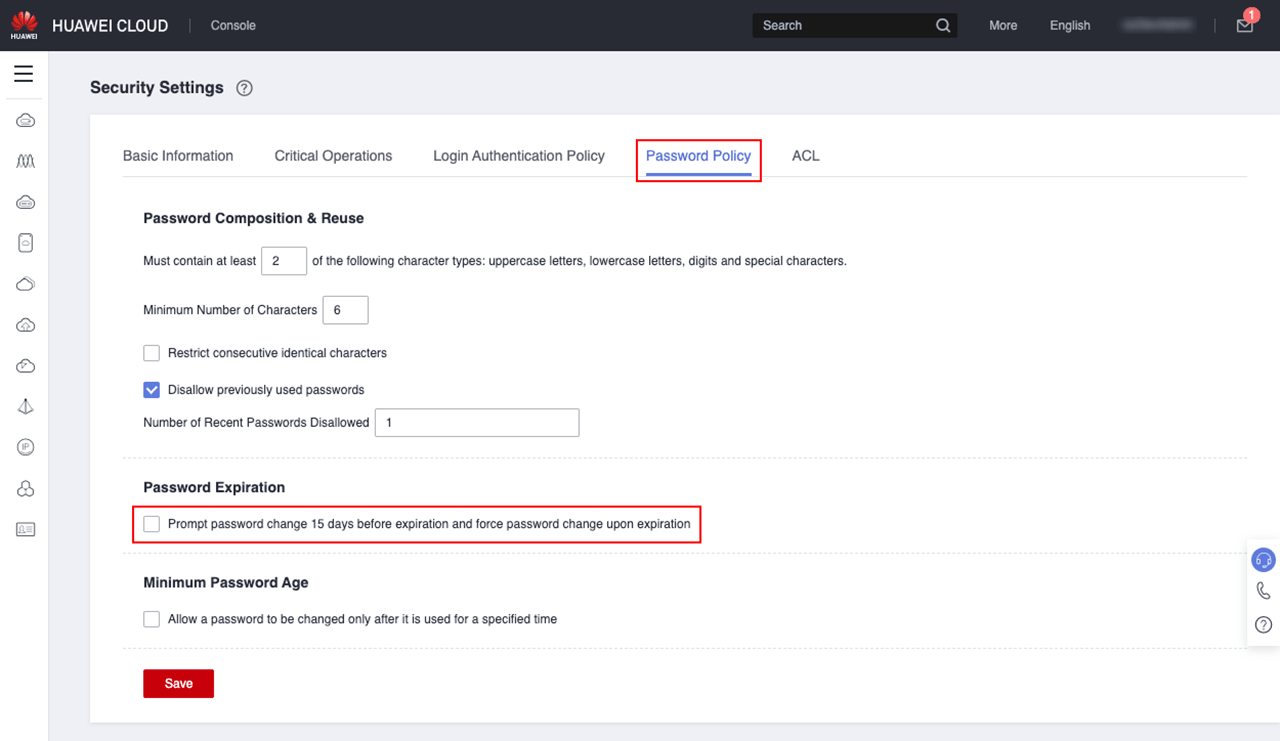This screenshot has height=741, width=1280.
Task: Click the floating help question icon
Action: click(x=1263, y=625)
